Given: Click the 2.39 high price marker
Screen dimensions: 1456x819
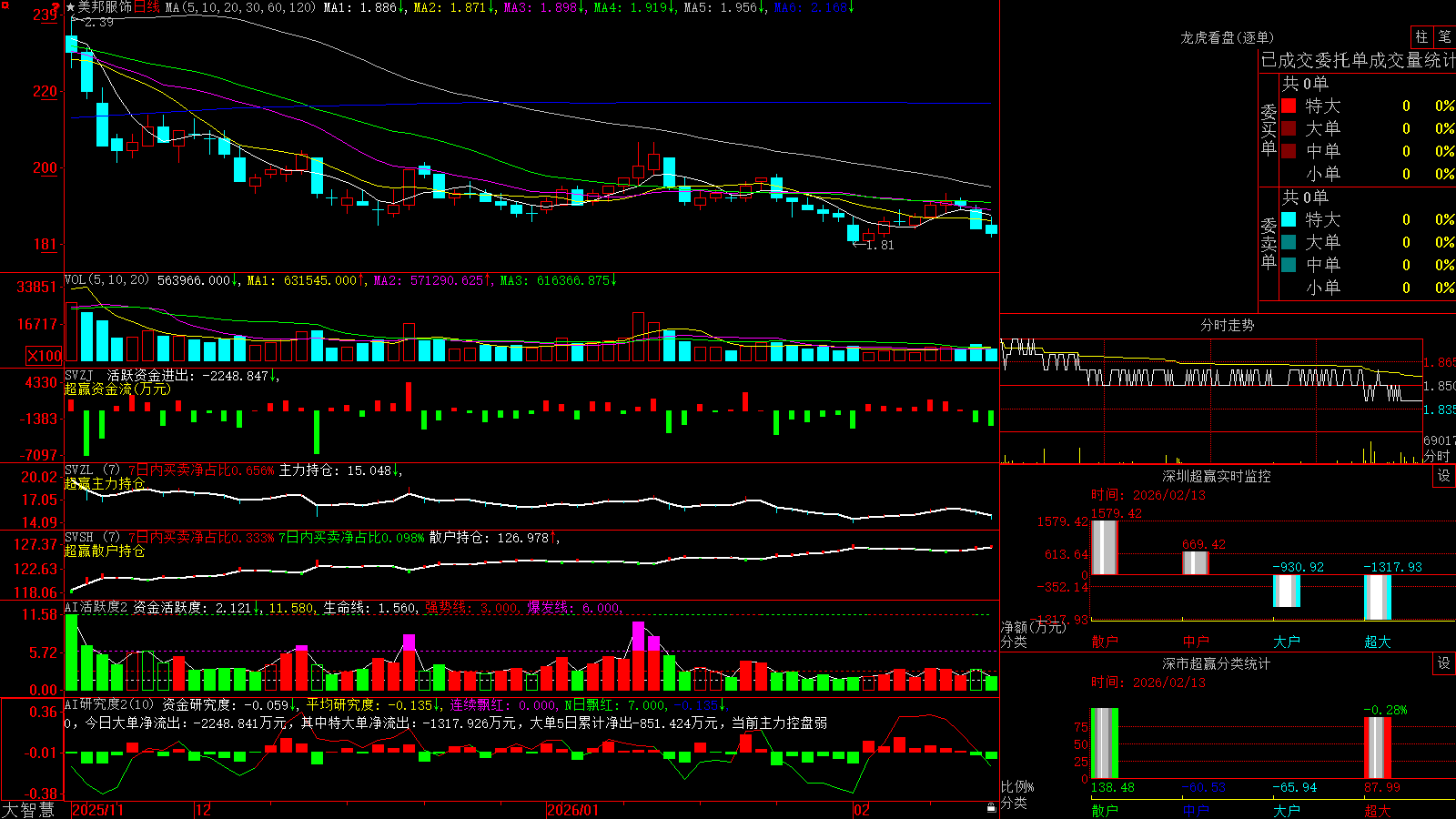Looking at the screenshot, I should [98, 22].
